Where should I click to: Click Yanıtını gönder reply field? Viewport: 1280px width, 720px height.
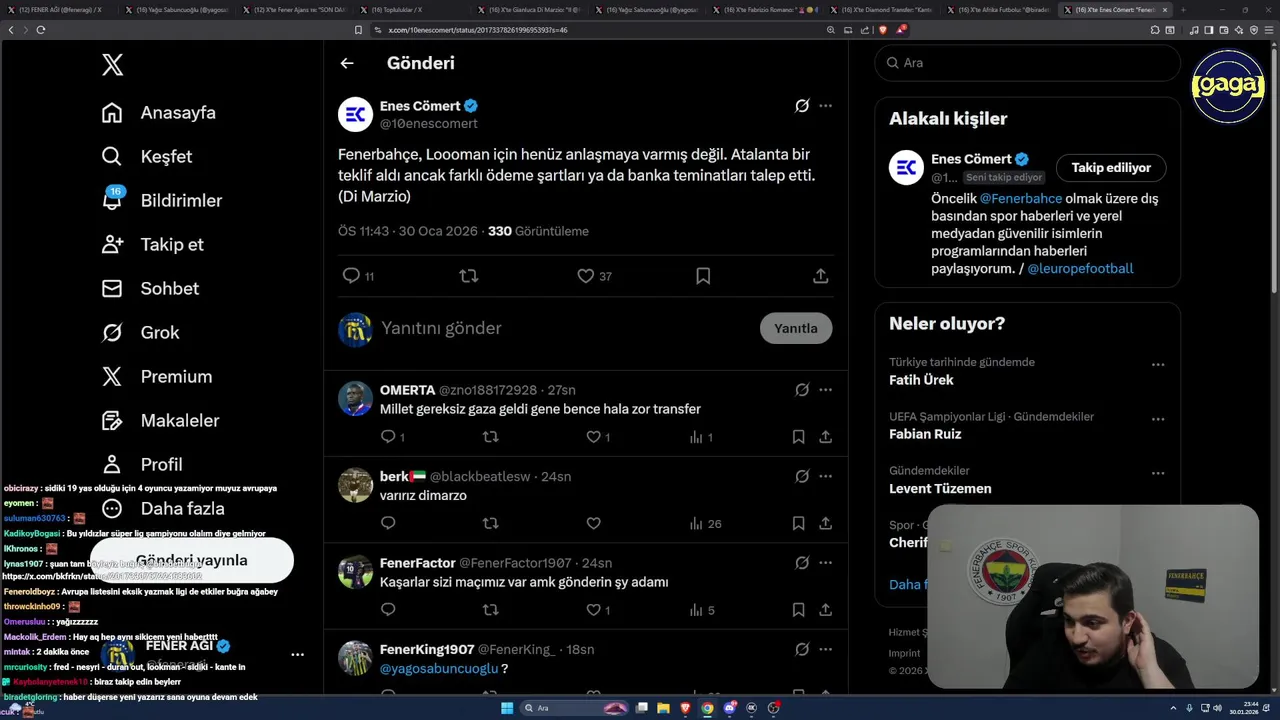(565, 328)
